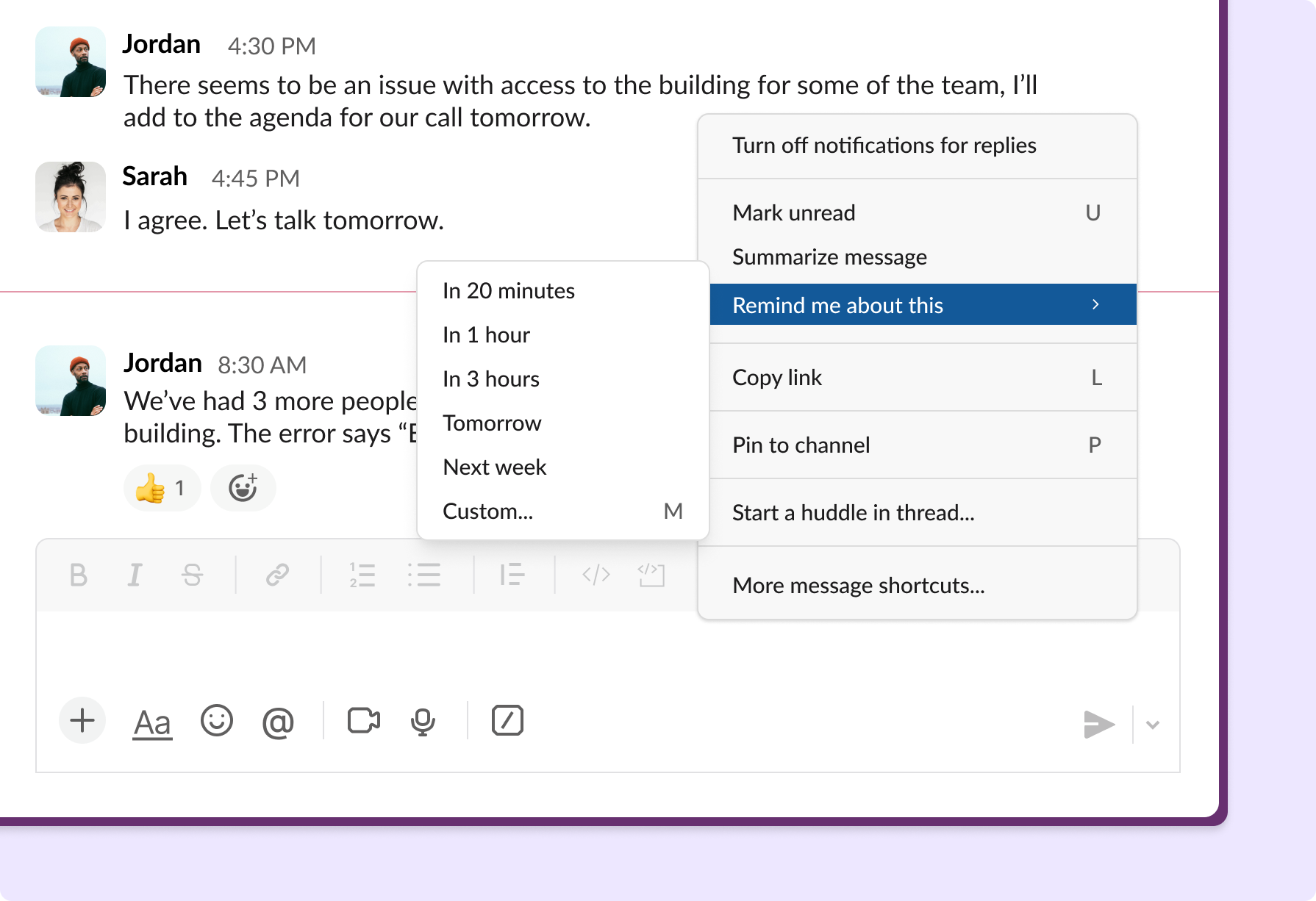Toggle the thumbs up reaction

[162, 488]
